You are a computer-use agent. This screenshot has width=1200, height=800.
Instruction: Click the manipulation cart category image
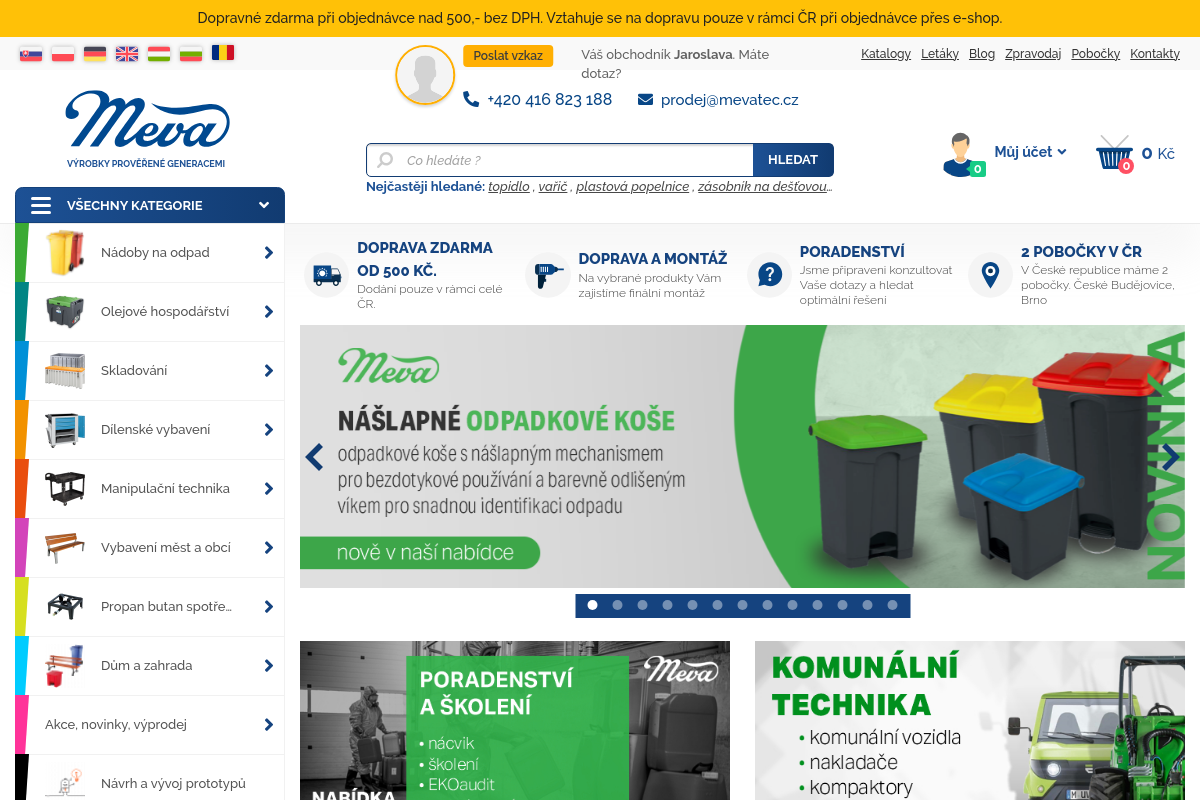[x=65, y=489]
